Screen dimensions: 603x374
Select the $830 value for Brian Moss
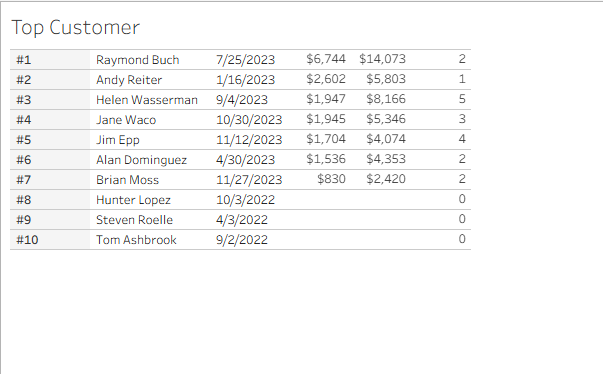point(331,179)
